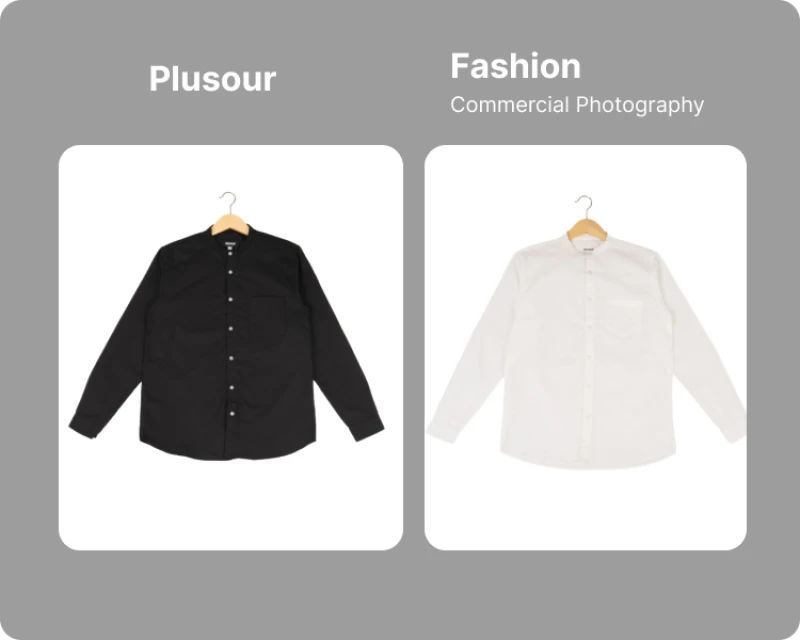Select the Commercial Photography subtitle
This screenshot has width=800, height=640.
577,105
